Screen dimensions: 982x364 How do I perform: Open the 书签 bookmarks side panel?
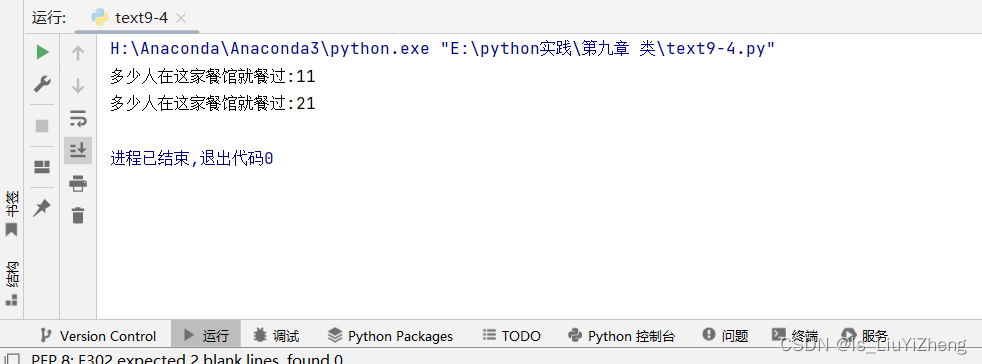11,214
